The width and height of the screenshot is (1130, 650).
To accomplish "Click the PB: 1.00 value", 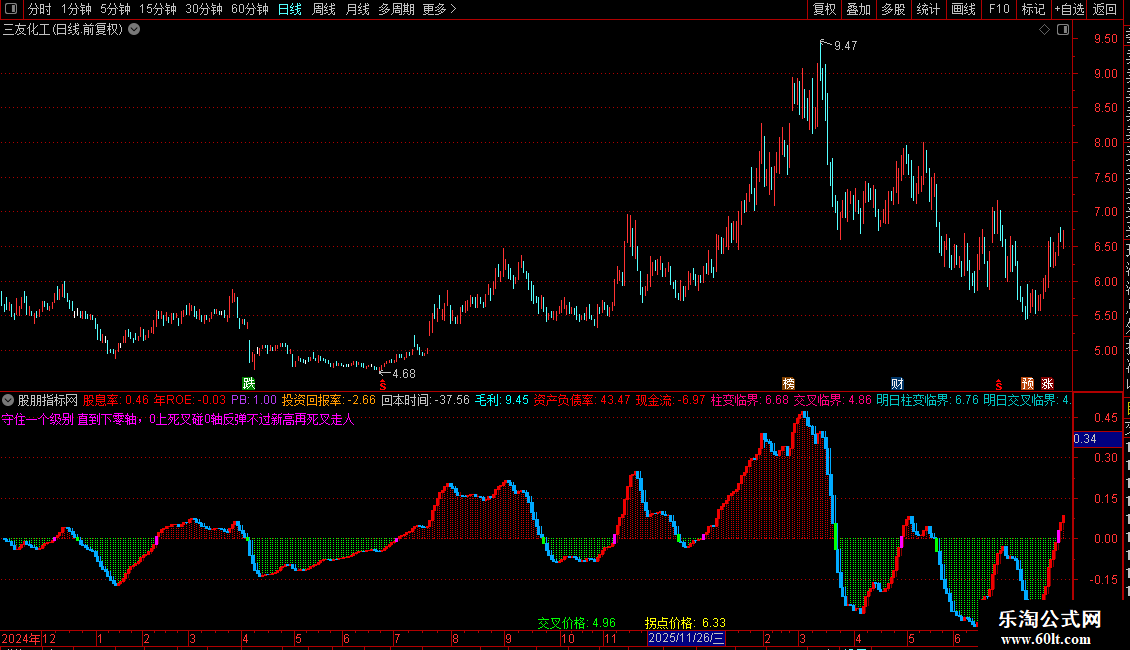I will tap(254, 400).
